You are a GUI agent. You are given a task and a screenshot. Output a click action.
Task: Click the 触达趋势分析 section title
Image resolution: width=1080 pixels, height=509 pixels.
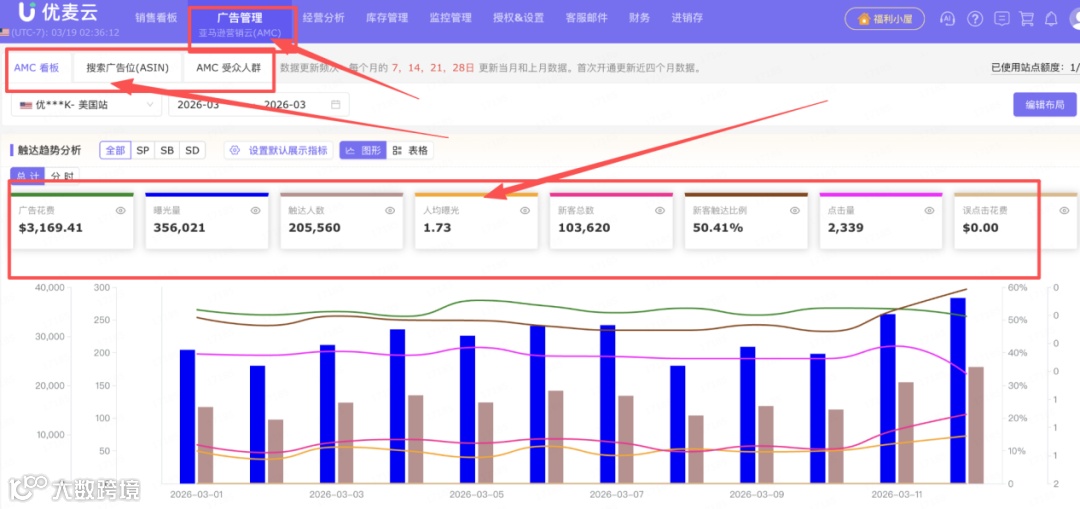click(49, 150)
